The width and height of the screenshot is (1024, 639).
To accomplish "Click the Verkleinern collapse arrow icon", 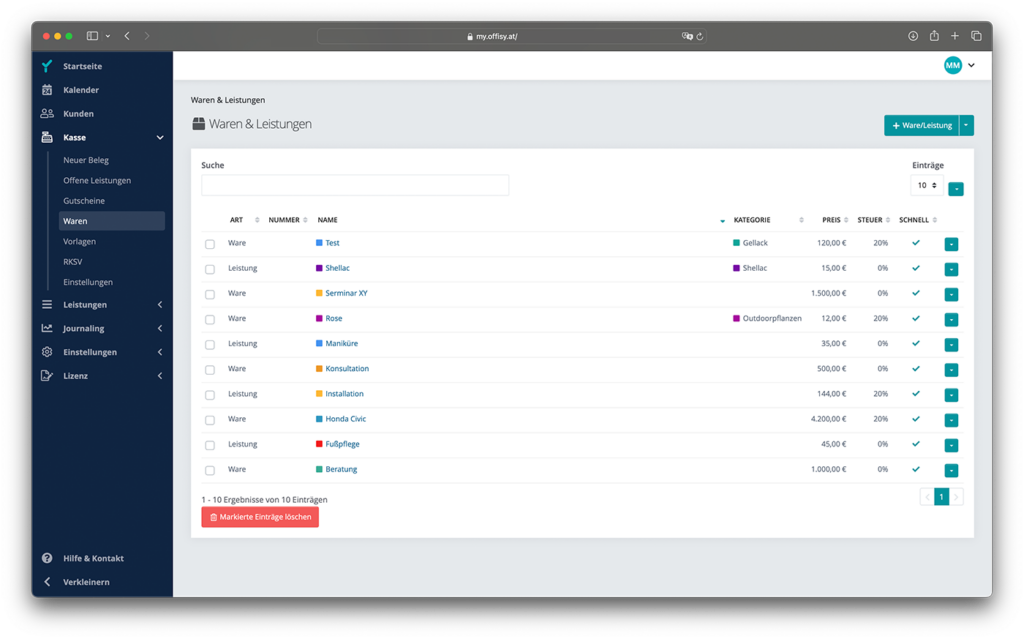I will click(x=47, y=582).
